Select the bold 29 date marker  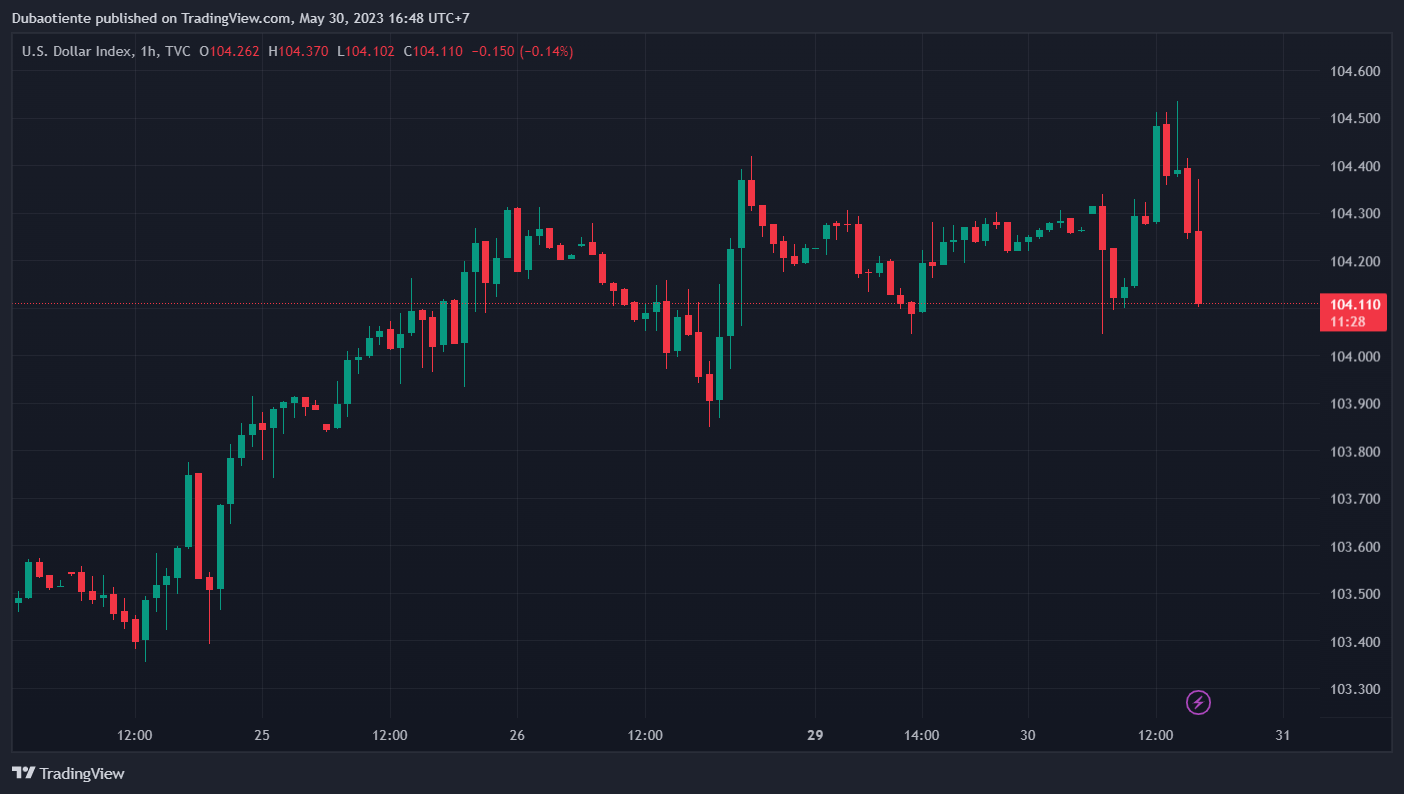pos(815,735)
